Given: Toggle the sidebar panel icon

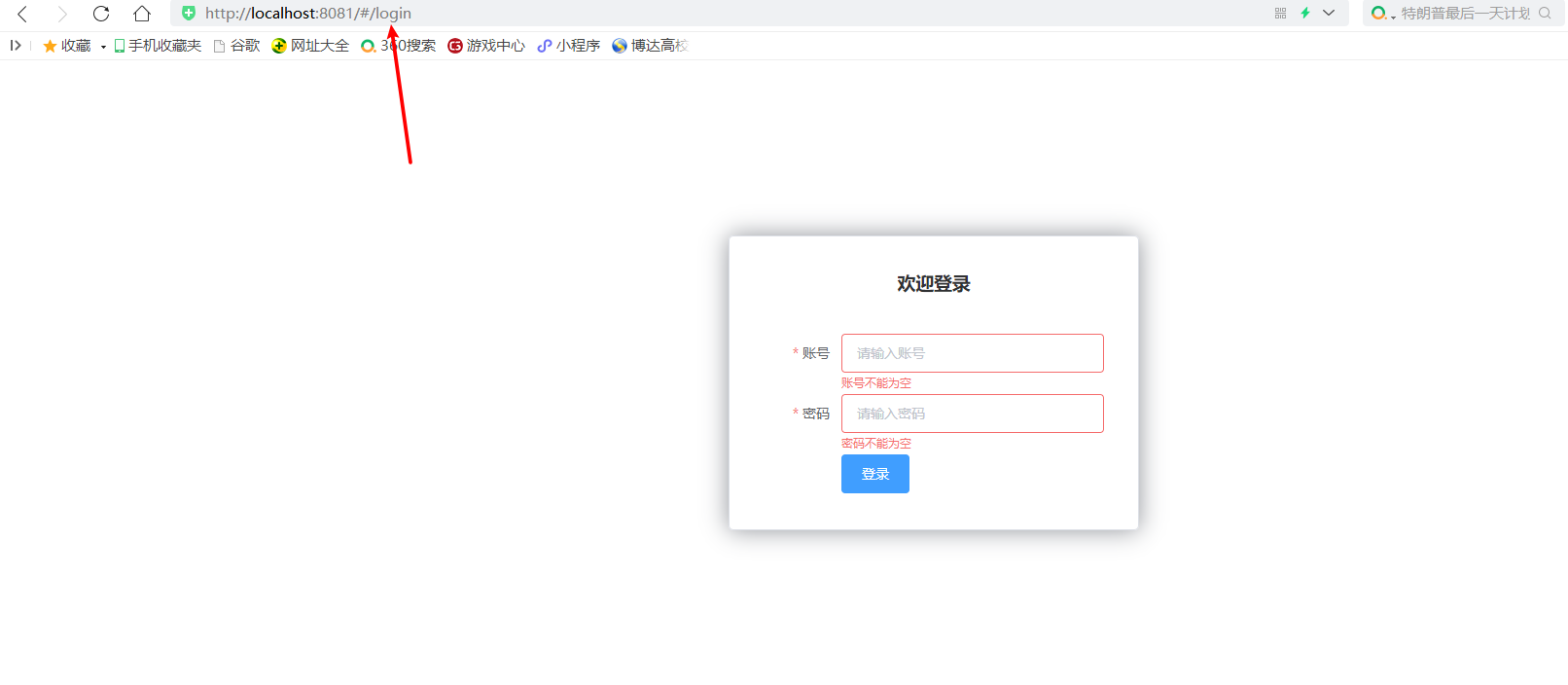Looking at the screenshot, I should coord(16,45).
